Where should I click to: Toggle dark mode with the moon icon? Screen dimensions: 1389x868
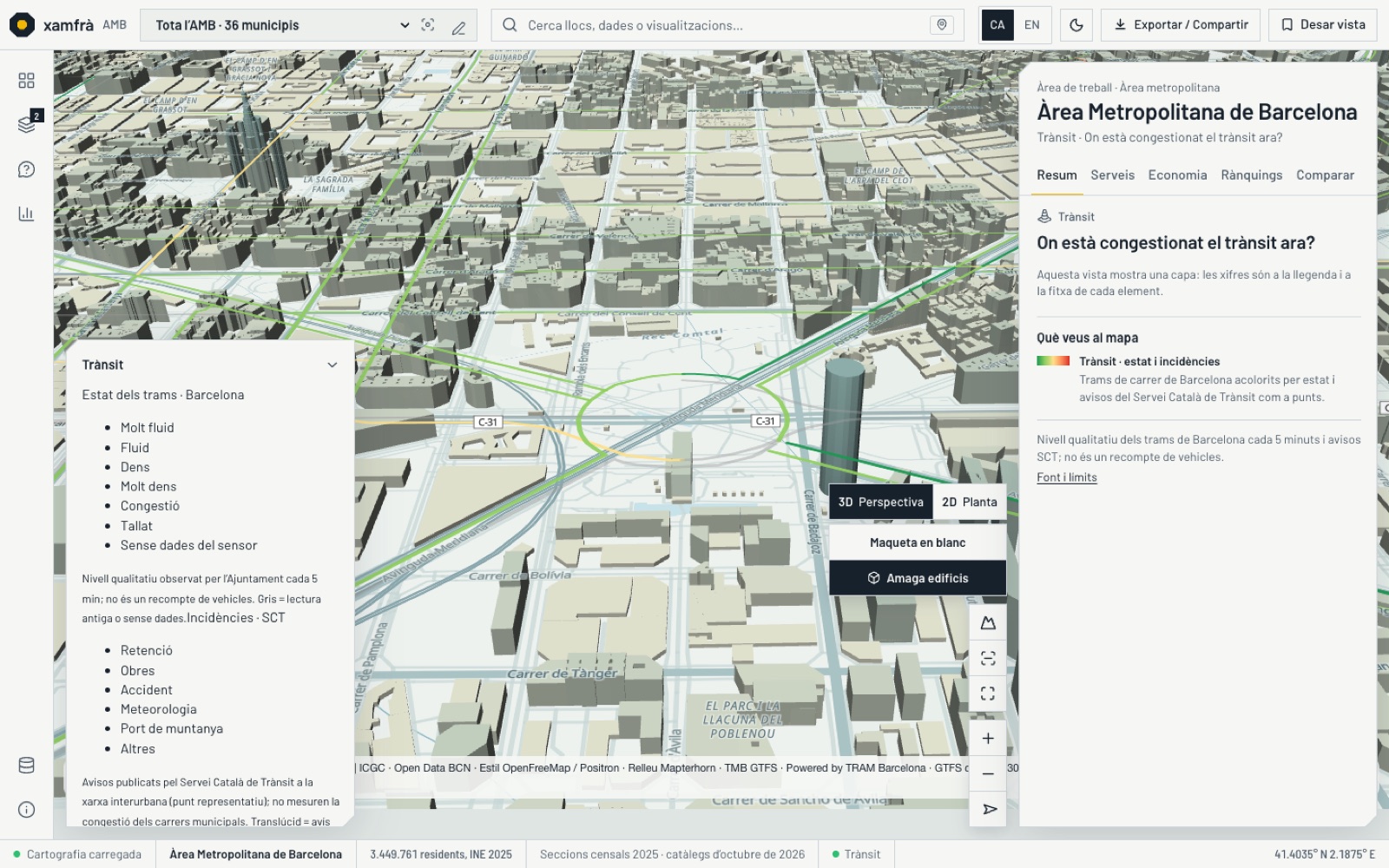point(1076,25)
